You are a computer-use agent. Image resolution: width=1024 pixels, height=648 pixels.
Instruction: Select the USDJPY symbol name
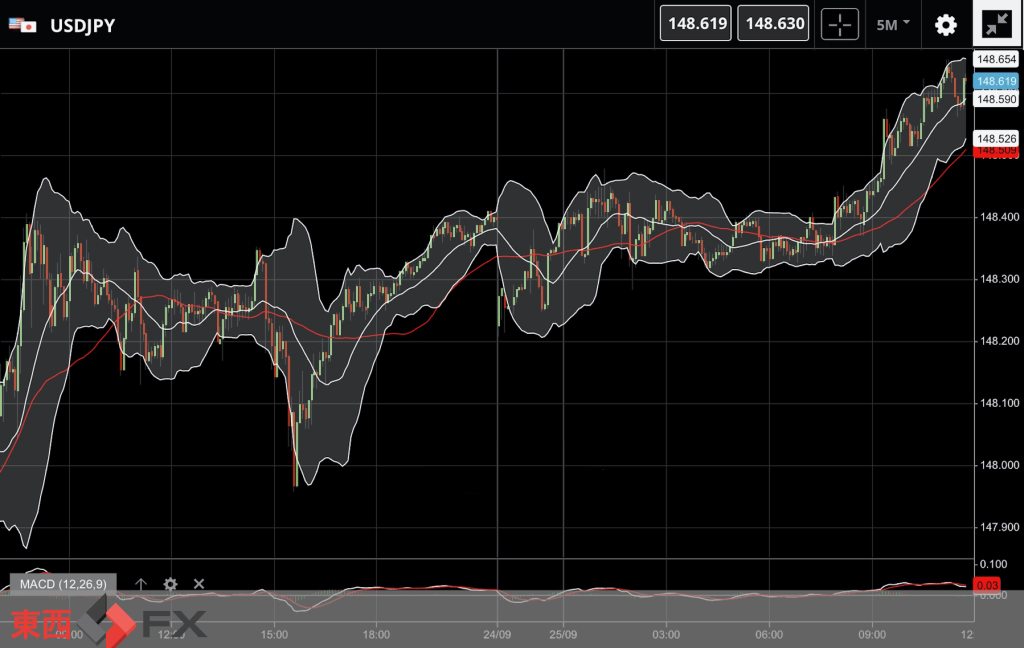point(82,25)
